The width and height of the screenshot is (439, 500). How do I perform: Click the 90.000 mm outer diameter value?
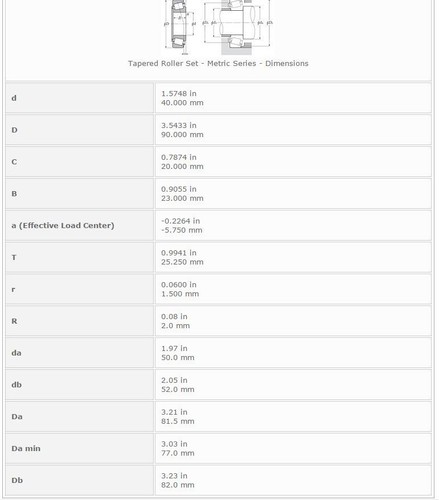click(182, 135)
